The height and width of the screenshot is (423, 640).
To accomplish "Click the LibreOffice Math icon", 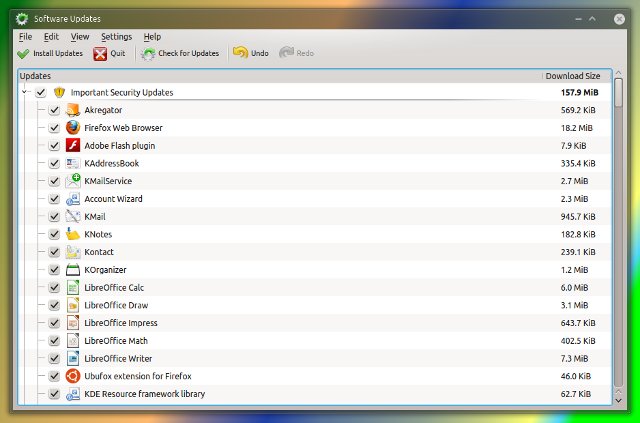I will coord(73,341).
